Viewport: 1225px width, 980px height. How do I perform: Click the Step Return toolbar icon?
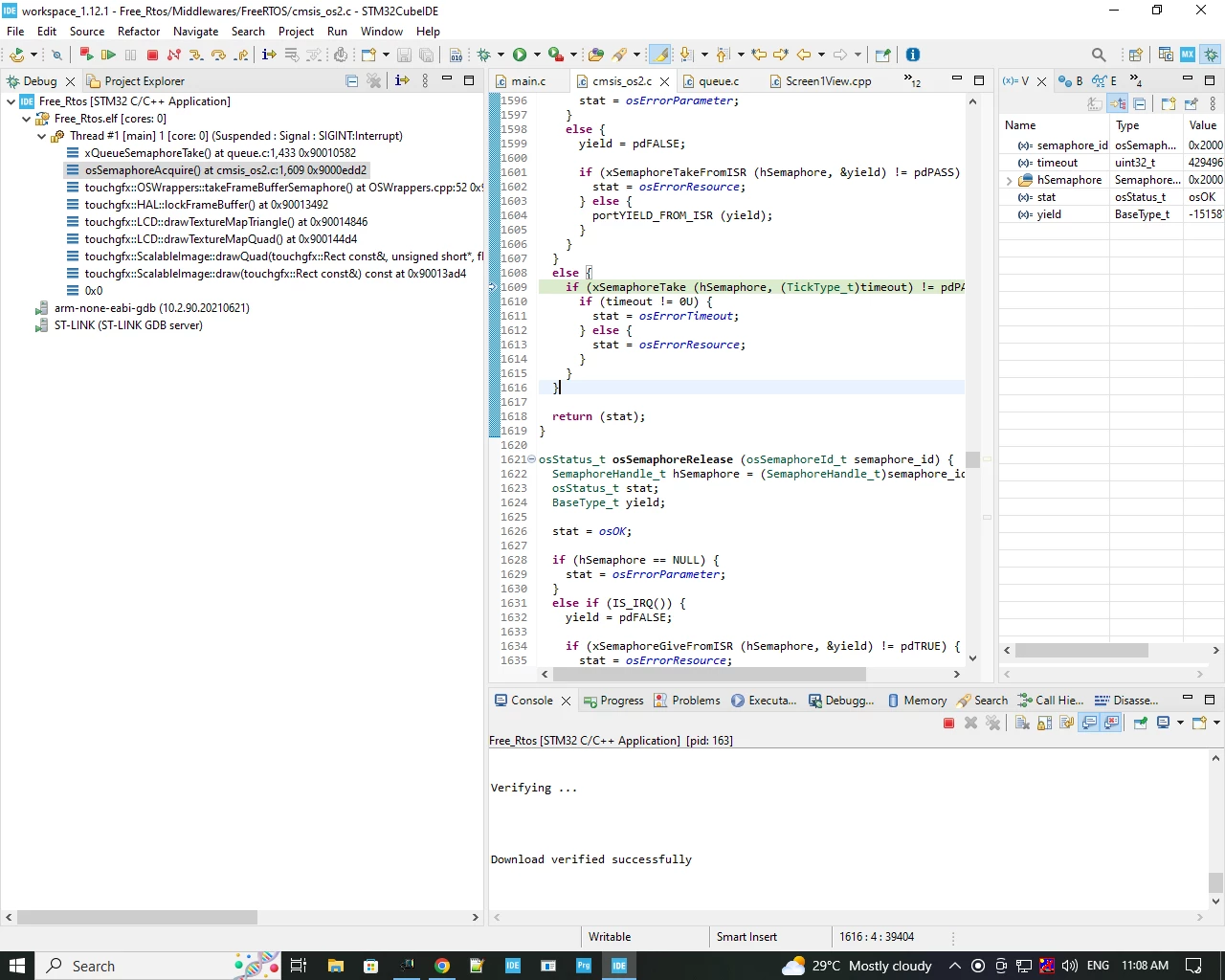click(241, 55)
